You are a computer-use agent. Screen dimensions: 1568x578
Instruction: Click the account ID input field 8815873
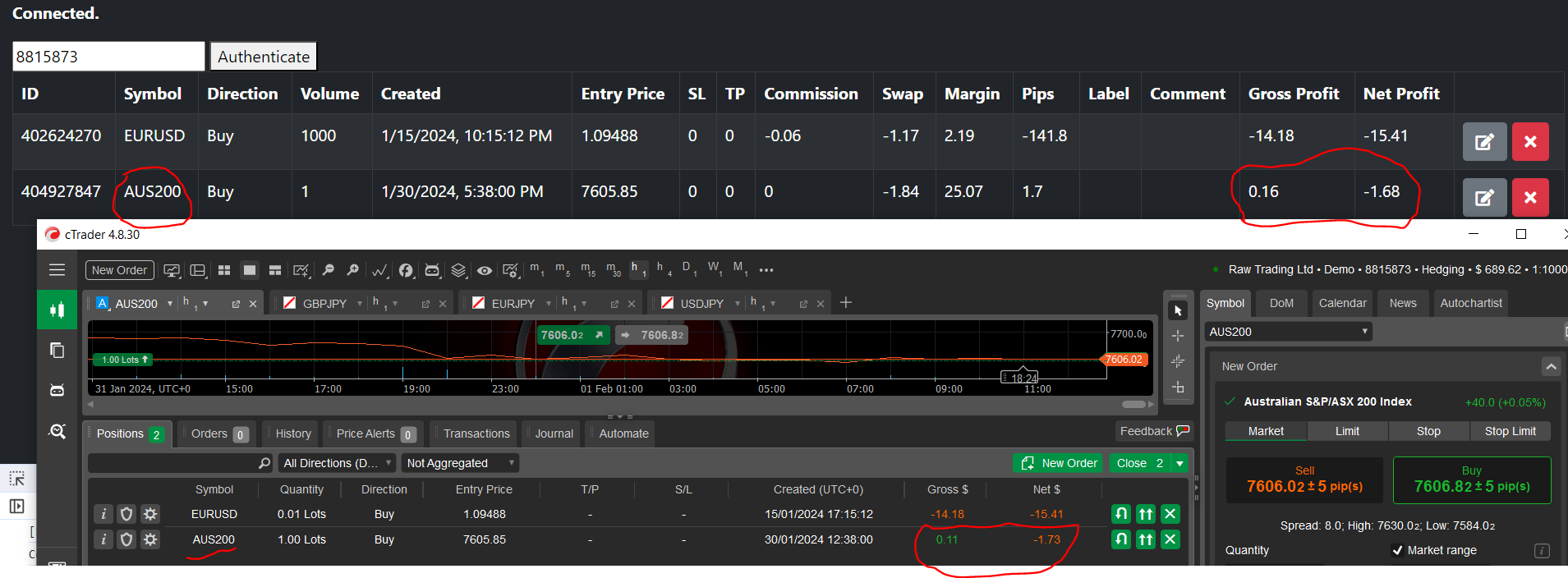[108, 57]
